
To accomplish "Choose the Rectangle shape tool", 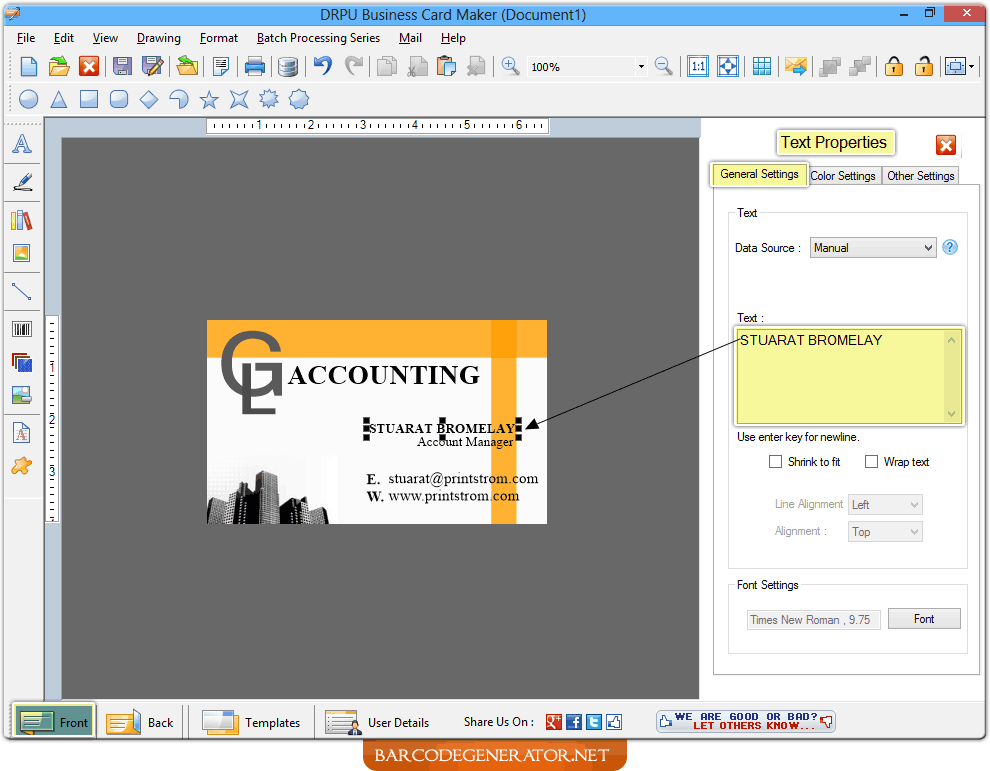I will click(88, 99).
